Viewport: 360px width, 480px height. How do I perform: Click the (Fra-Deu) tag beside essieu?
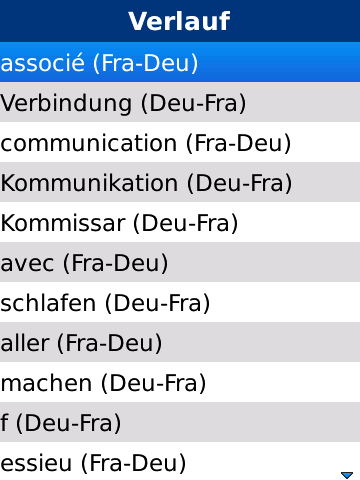(x=134, y=463)
